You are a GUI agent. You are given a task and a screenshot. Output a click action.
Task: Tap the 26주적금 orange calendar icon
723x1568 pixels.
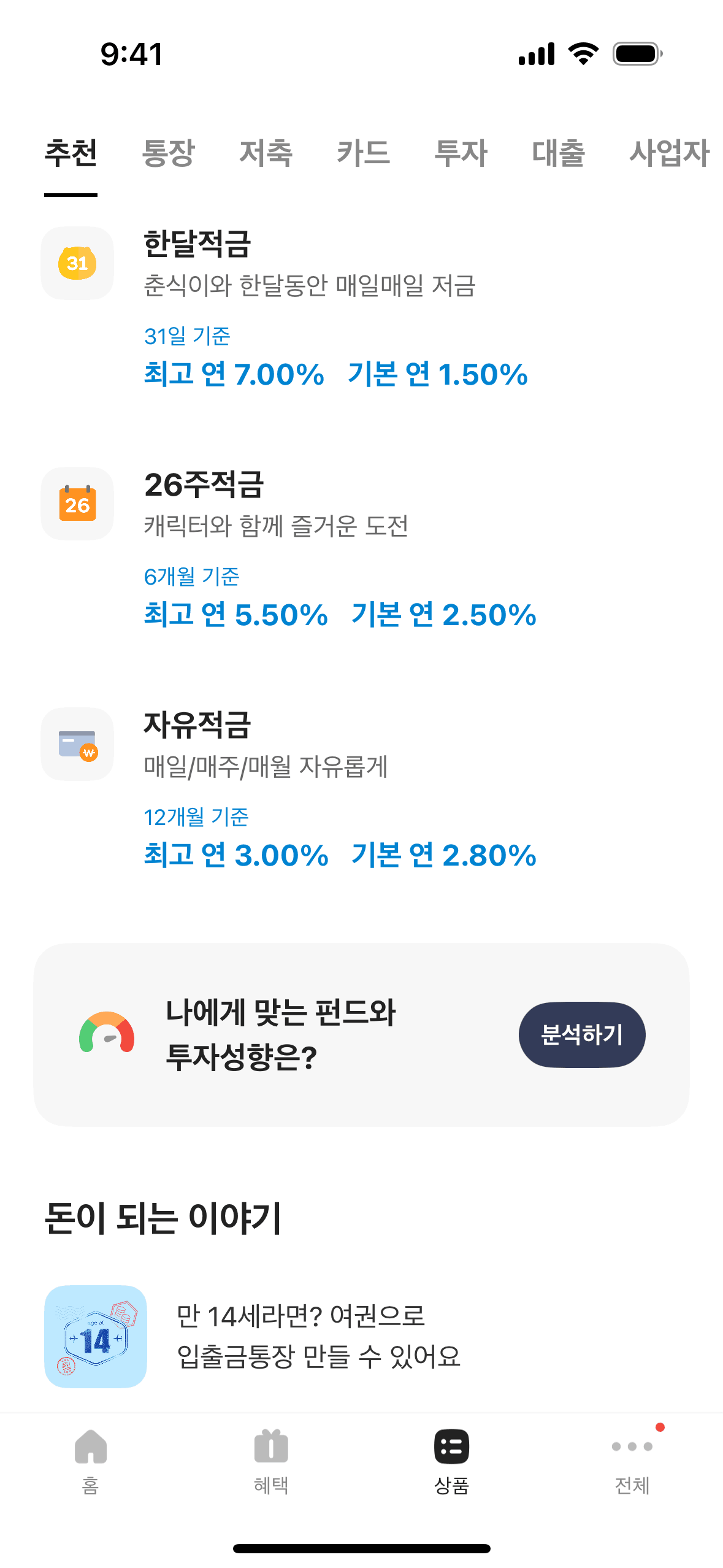77,504
